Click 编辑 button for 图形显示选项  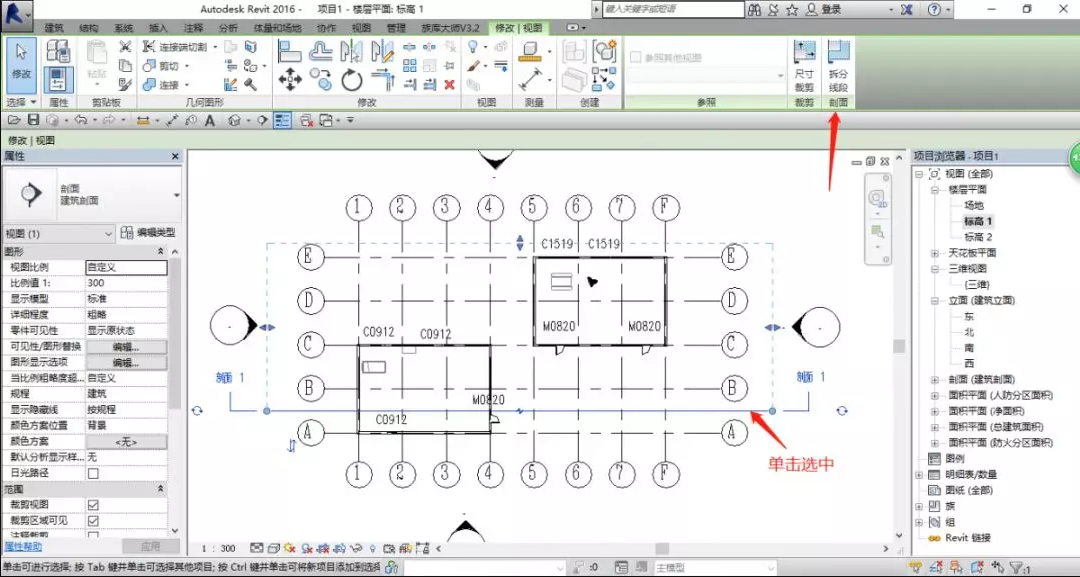coord(126,362)
